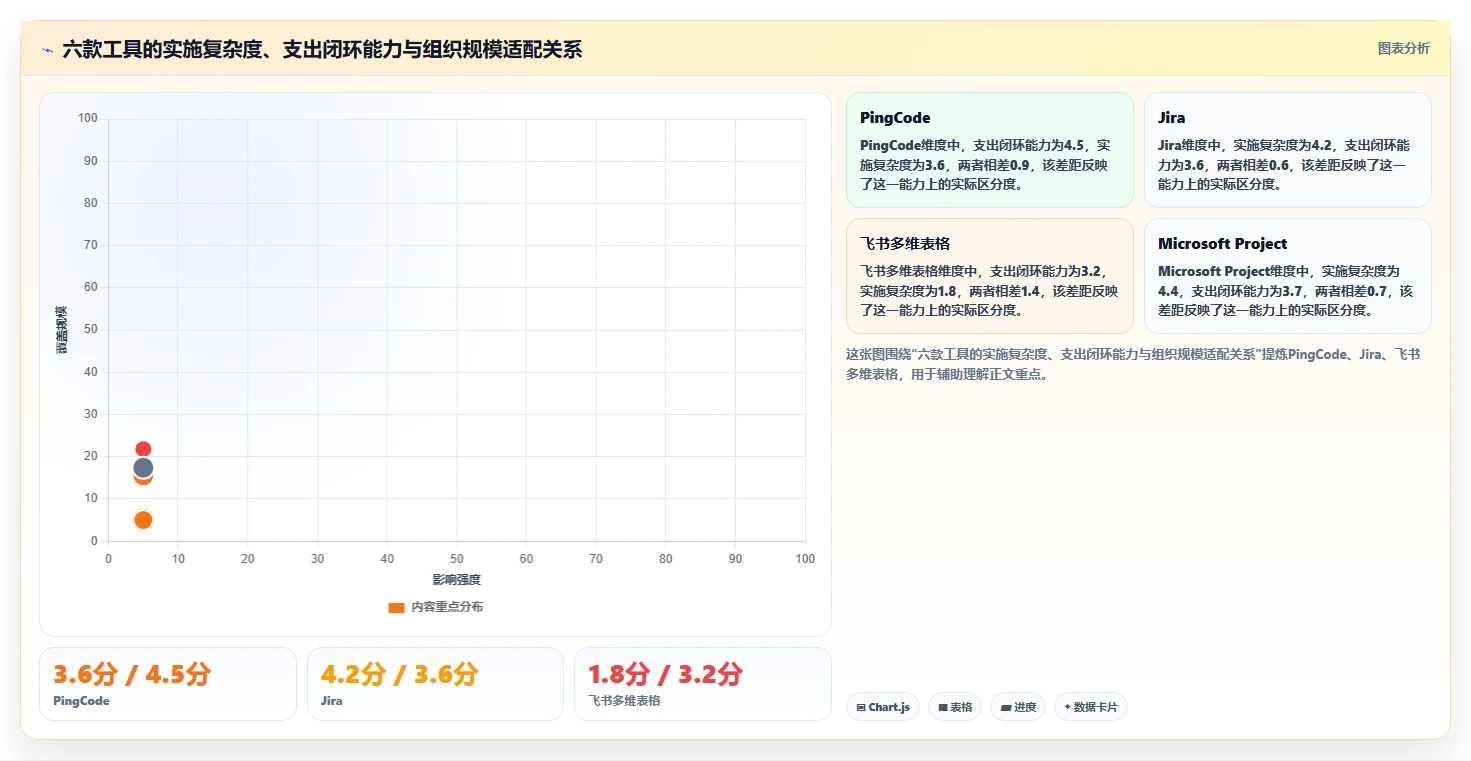Click the Chart.js tag icon
The image size is (1471, 761).
point(861,707)
